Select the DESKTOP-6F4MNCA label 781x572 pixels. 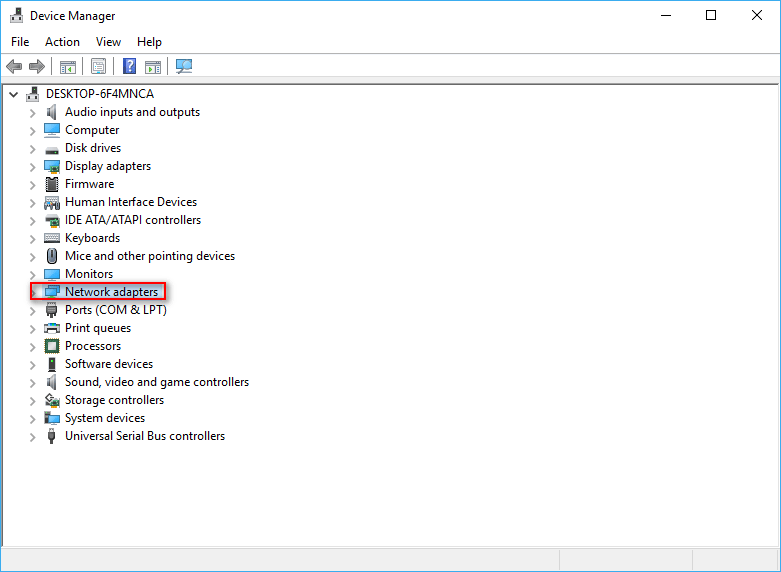coord(100,94)
